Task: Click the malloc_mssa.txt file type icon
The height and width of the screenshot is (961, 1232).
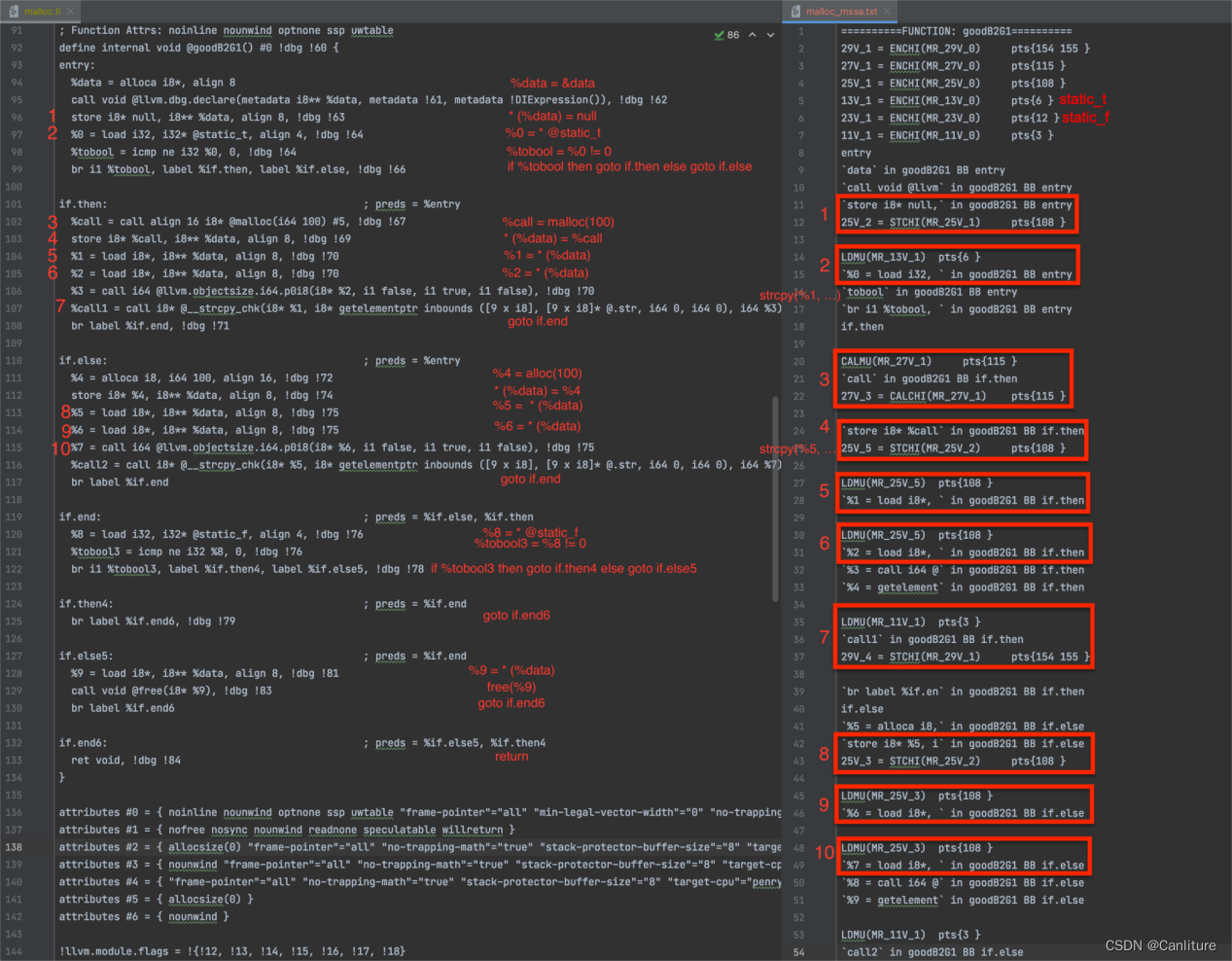Action: tap(796, 11)
